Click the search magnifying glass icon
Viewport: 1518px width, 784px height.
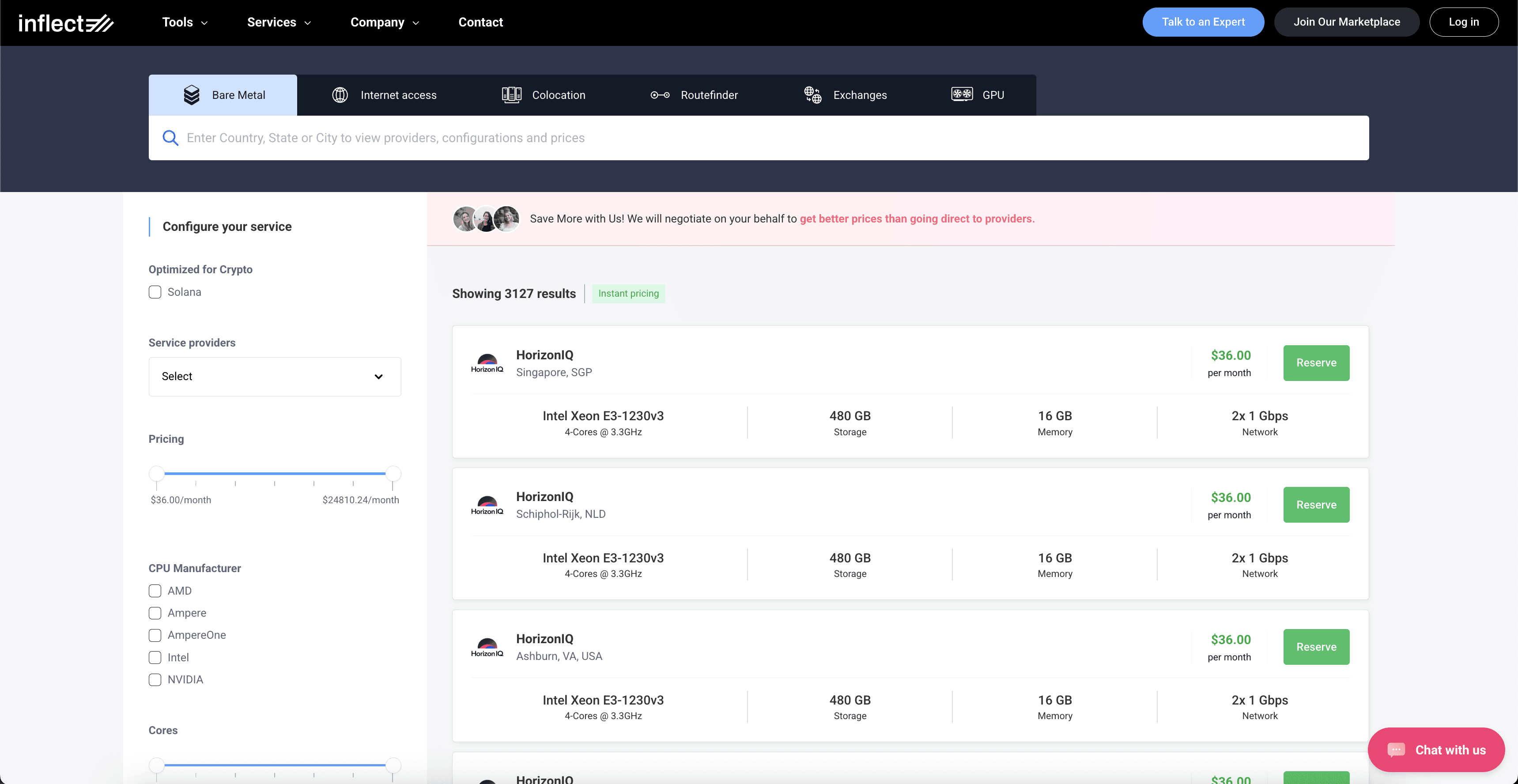click(x=170, y=138)
